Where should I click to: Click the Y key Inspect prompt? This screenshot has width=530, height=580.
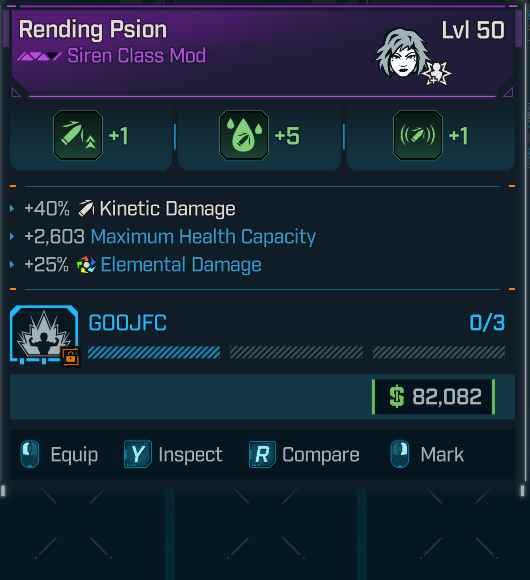pos(173,454)
